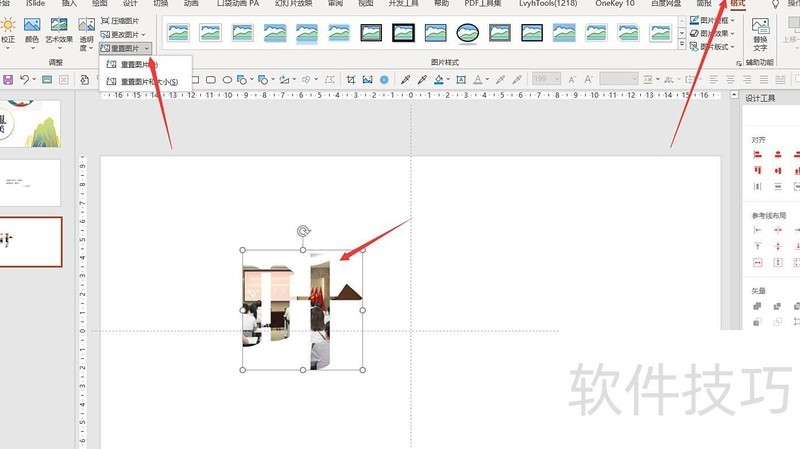Viewport: 800px width, 449px height.
Task: Click the rotation handle above the picture
Action: pyautogui.click(x=303, y=232)
